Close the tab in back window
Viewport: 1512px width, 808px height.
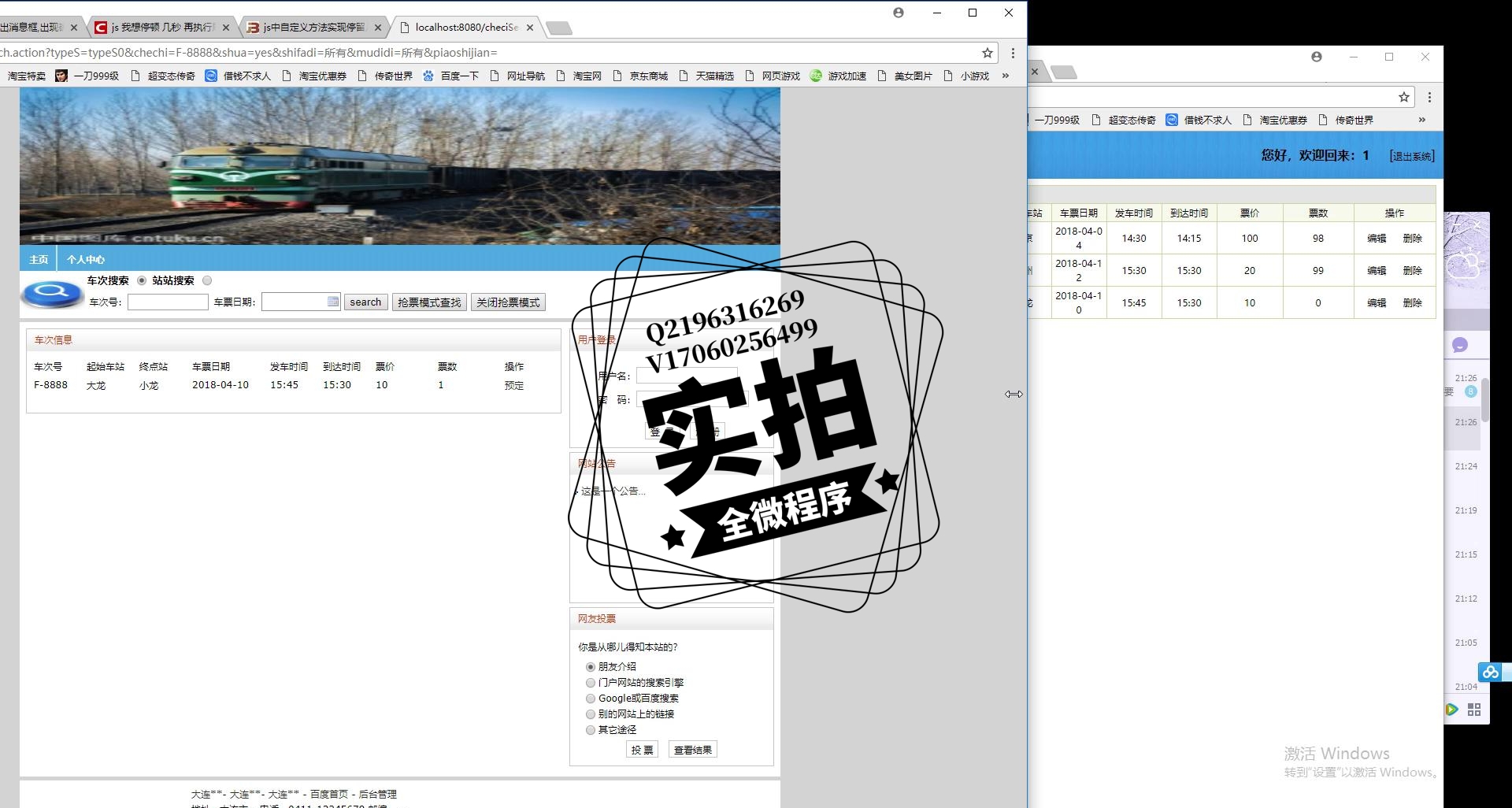(x=1035, y=72)
